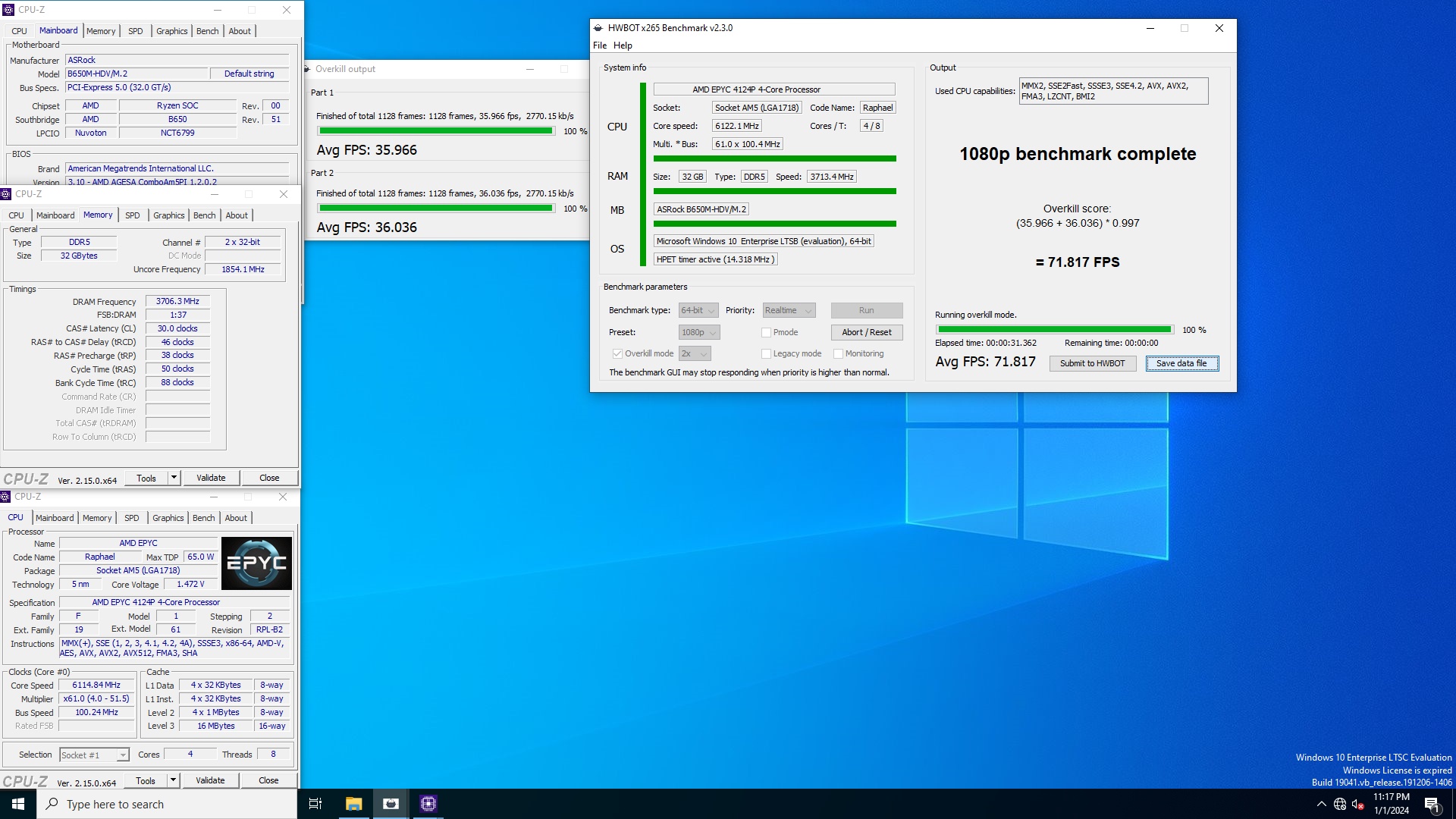The height and width of the screenshot is (819, 1456).
Task: Click the Default string model field
Action: pyautogui.click(x=249, y=74)
